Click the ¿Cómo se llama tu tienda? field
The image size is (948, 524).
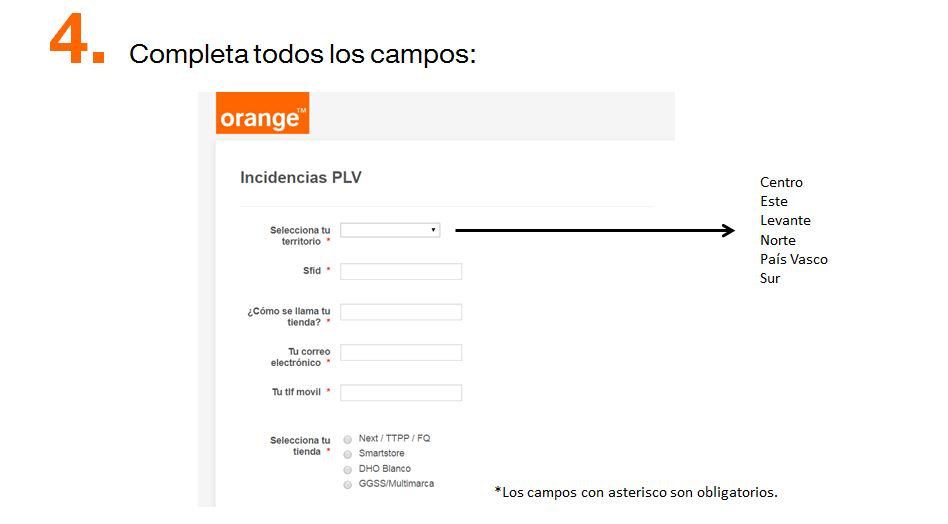coord(401,312)
